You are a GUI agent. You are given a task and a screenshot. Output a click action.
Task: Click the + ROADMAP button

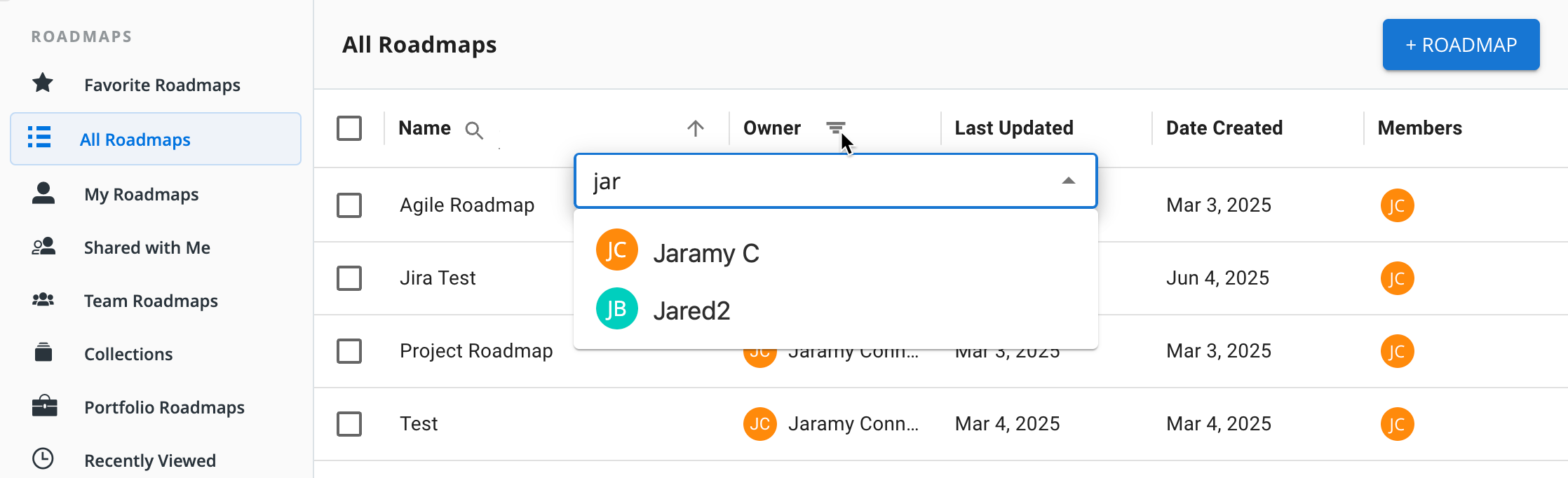[x=1461, y=45]
